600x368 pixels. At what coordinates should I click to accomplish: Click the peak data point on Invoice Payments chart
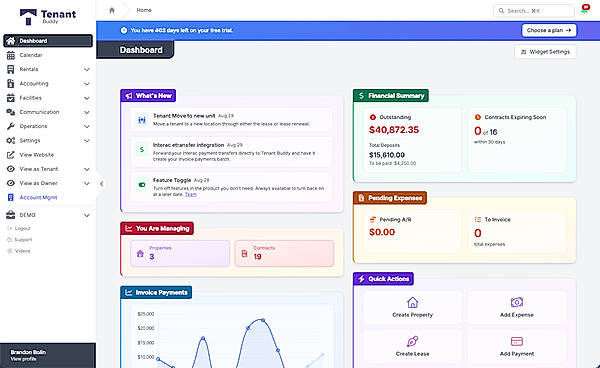tap(263, 320)
